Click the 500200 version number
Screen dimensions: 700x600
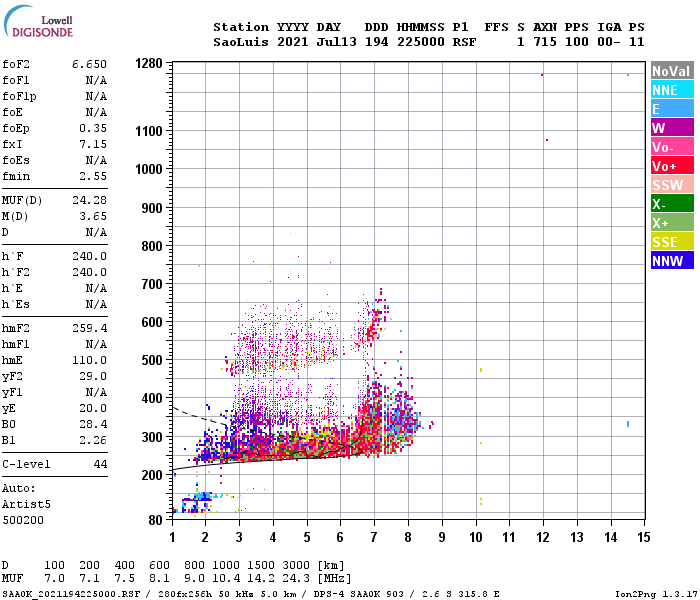(23, 520)
